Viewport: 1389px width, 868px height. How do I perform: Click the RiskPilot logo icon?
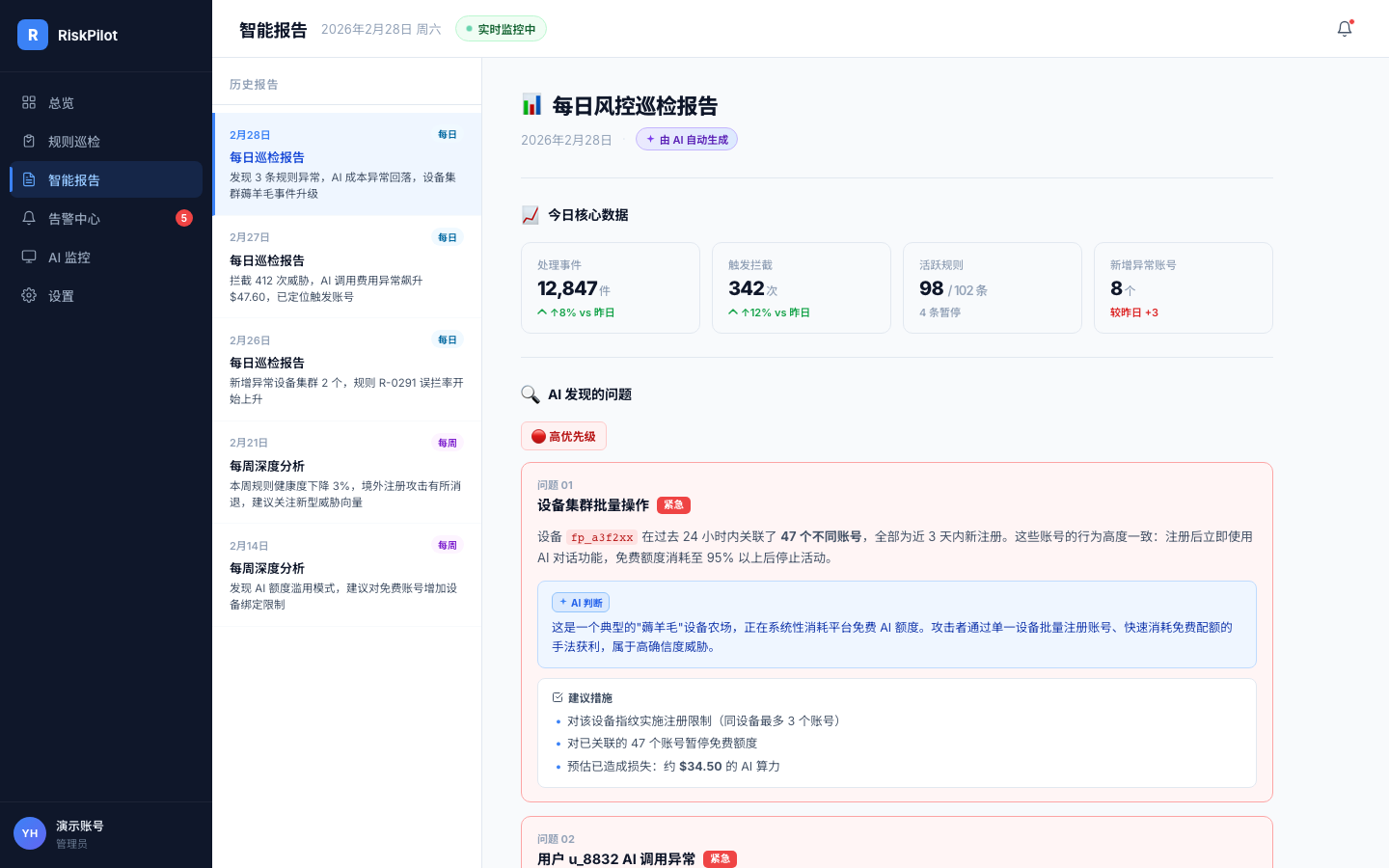[32, 35]
